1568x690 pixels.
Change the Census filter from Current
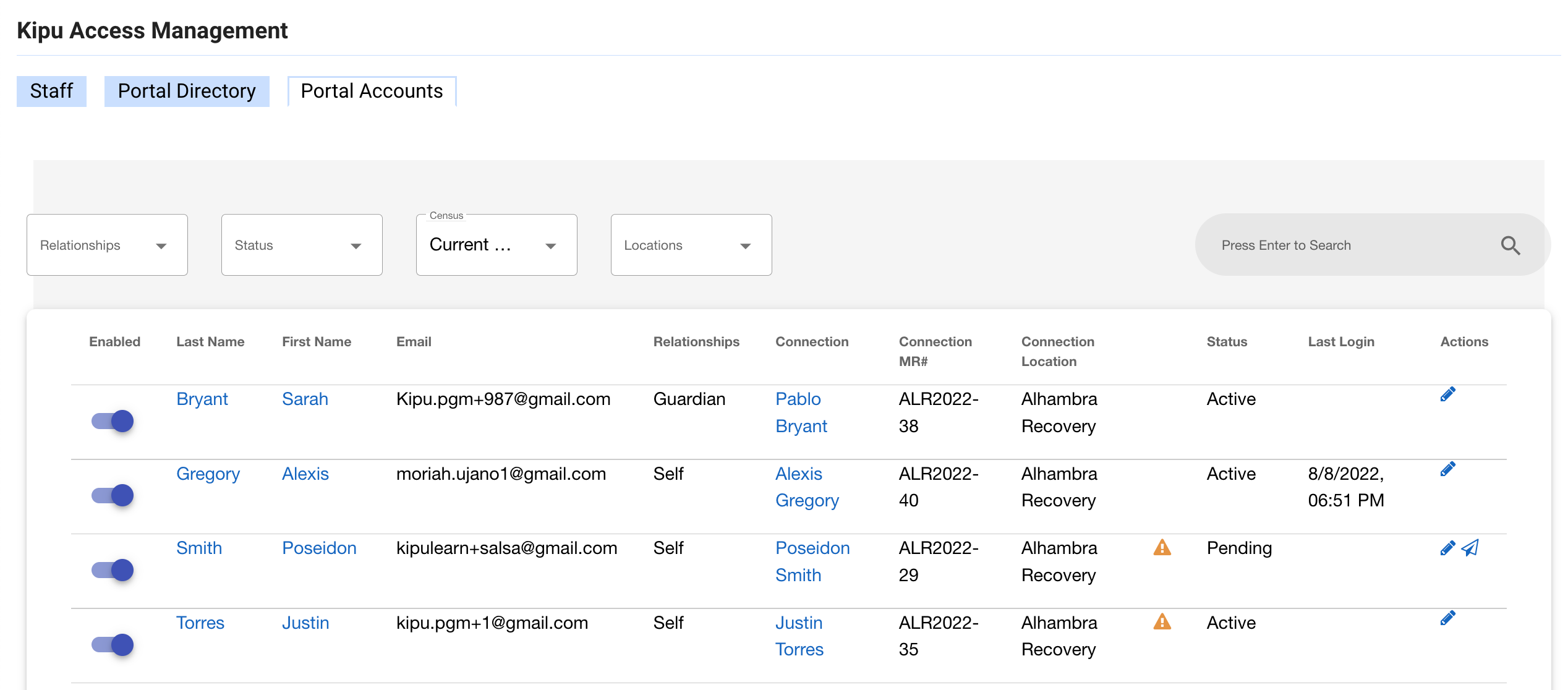(x=495, y=244)
